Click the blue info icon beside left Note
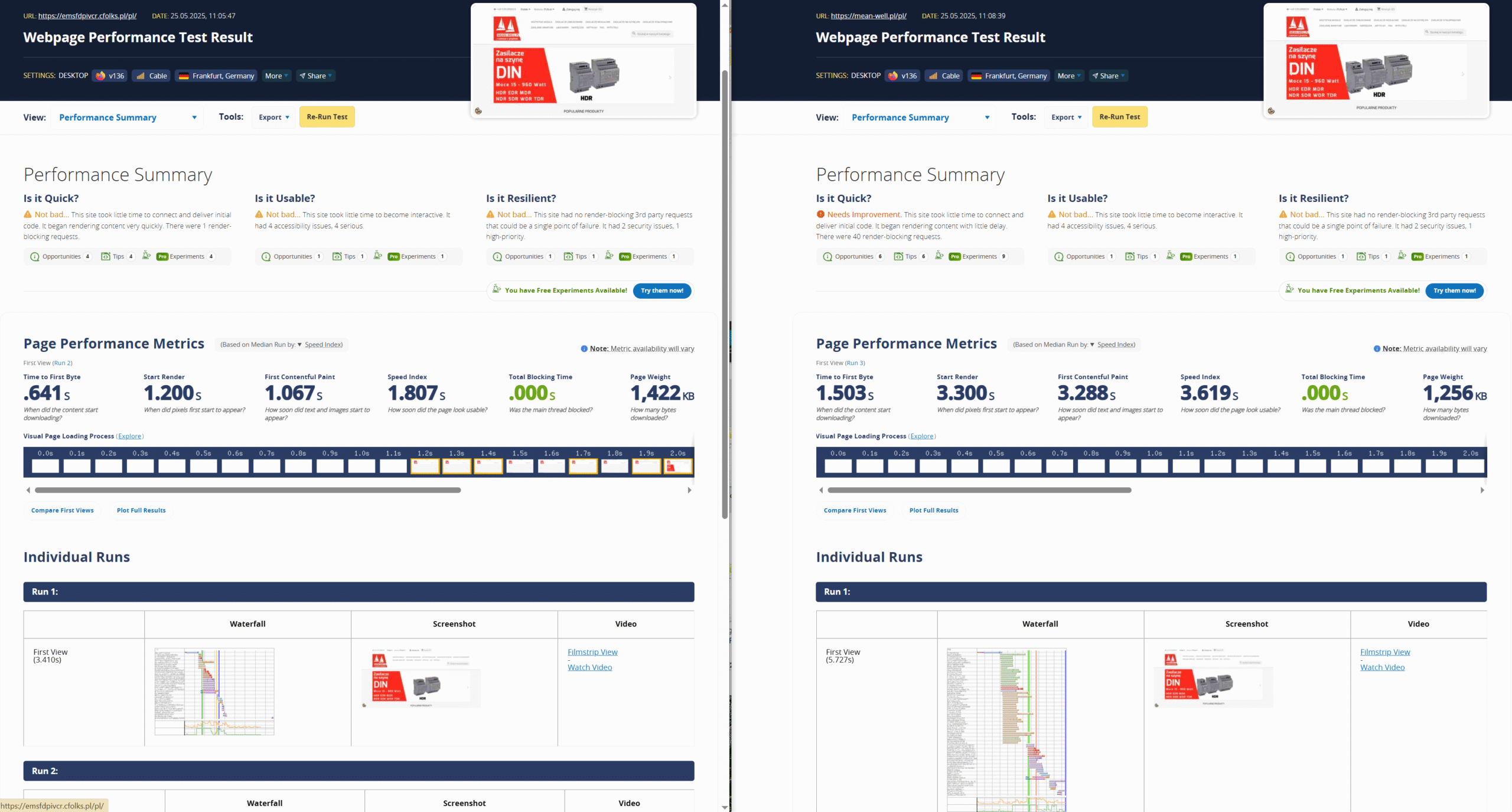Screen dimensions: 1512x812 (584, 348)
